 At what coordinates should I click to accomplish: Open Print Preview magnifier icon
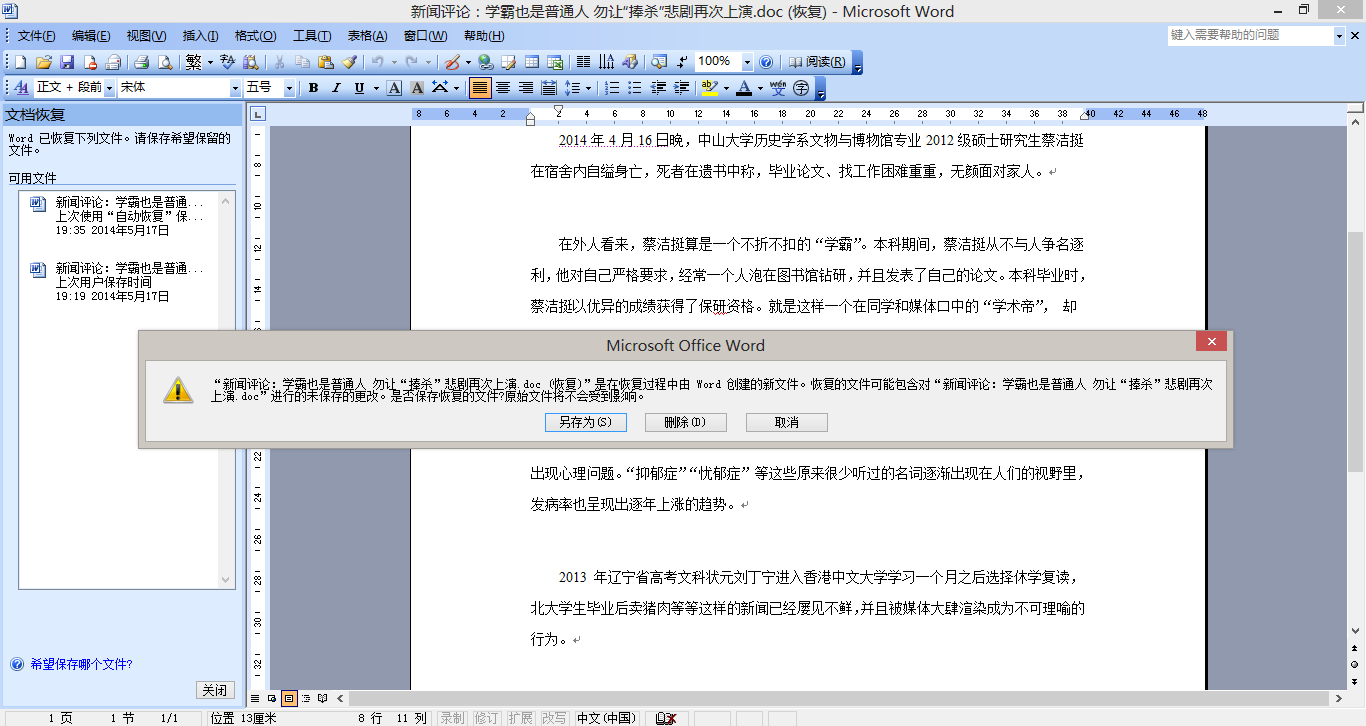164,62
